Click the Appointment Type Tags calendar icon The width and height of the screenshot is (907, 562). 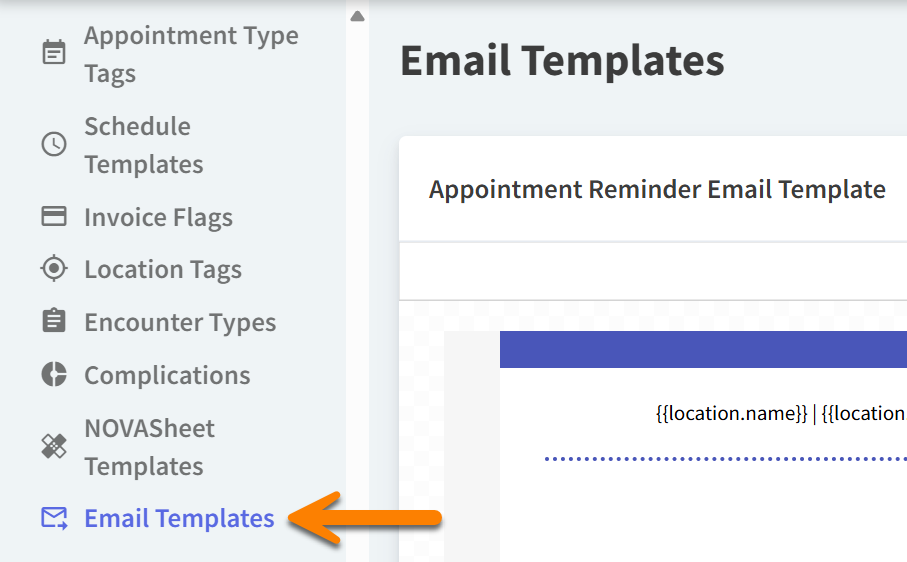(x=53, y=53)
